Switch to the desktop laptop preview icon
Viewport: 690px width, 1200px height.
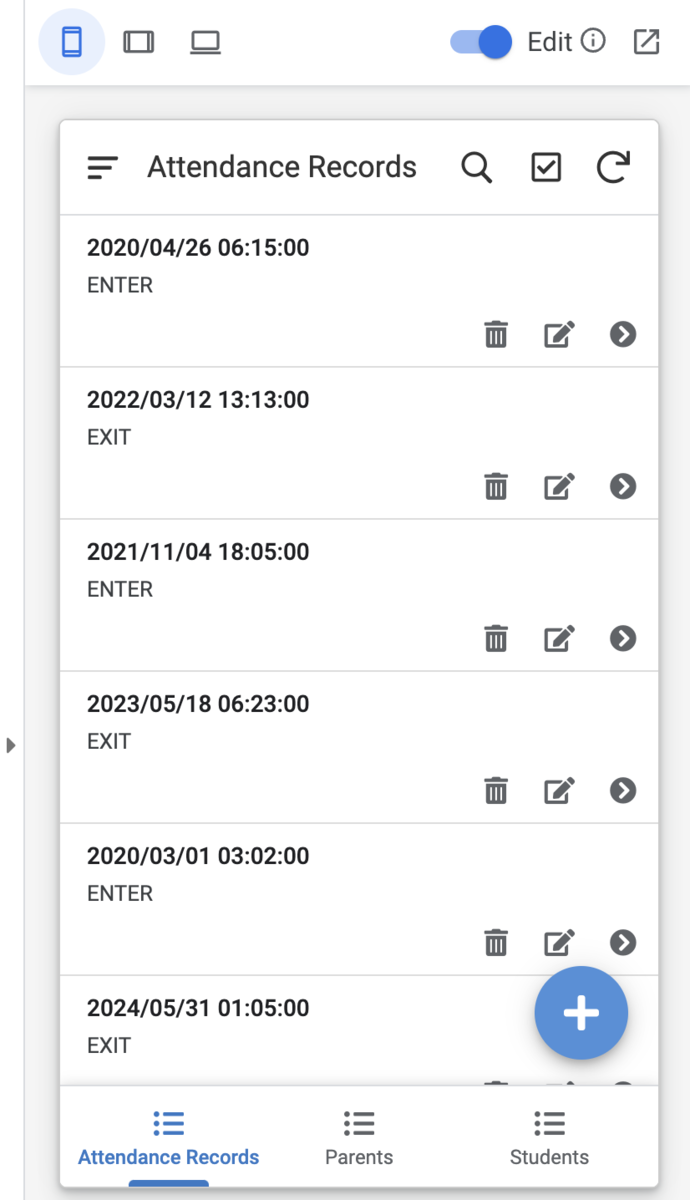click(205, 42)
